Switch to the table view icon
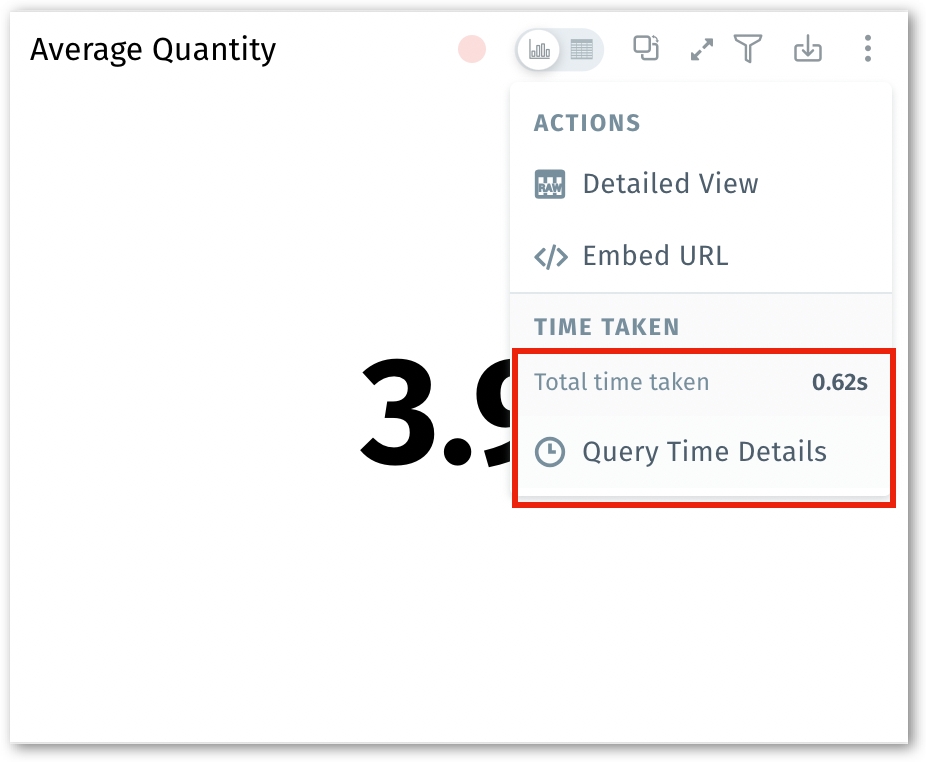The image size is (926, 762). [x=581, y=49]
